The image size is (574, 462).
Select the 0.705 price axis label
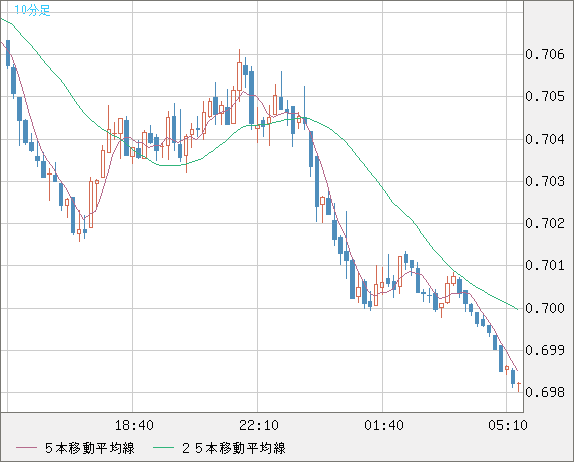click(545, 97)
